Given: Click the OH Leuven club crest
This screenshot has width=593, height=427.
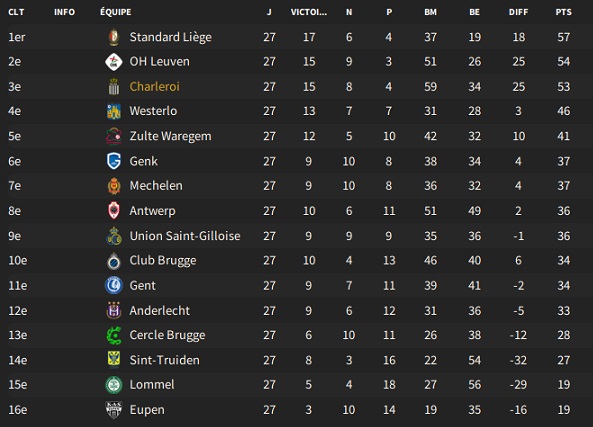Looking at the screenshot, I should 114,62.
